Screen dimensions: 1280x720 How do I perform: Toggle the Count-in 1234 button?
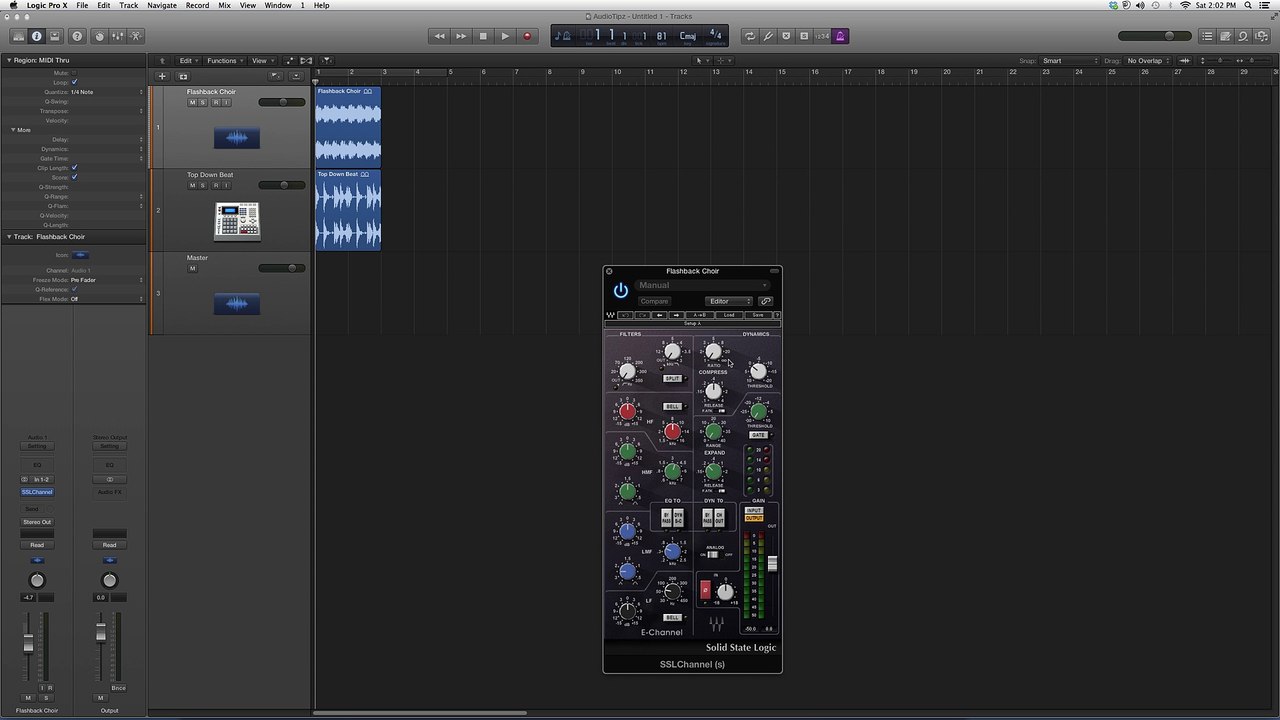coord(822,36)
